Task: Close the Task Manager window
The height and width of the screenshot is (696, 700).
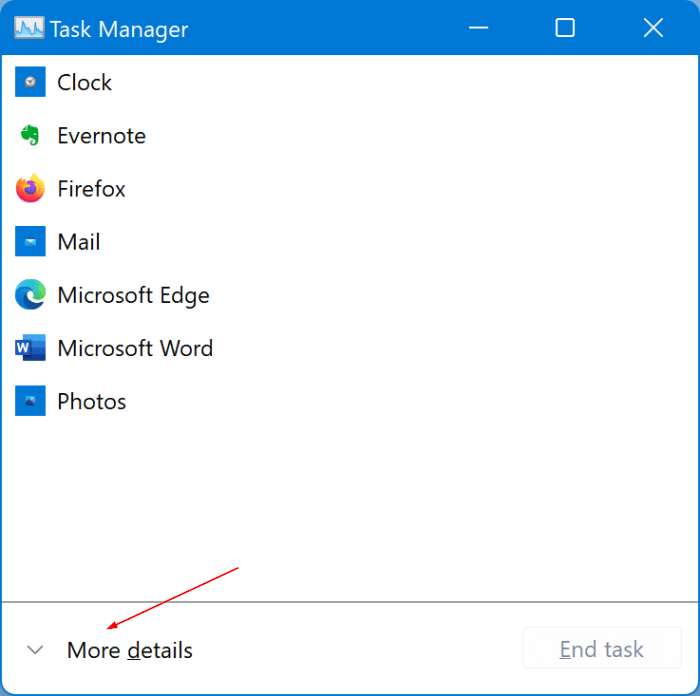Action: 653,28
